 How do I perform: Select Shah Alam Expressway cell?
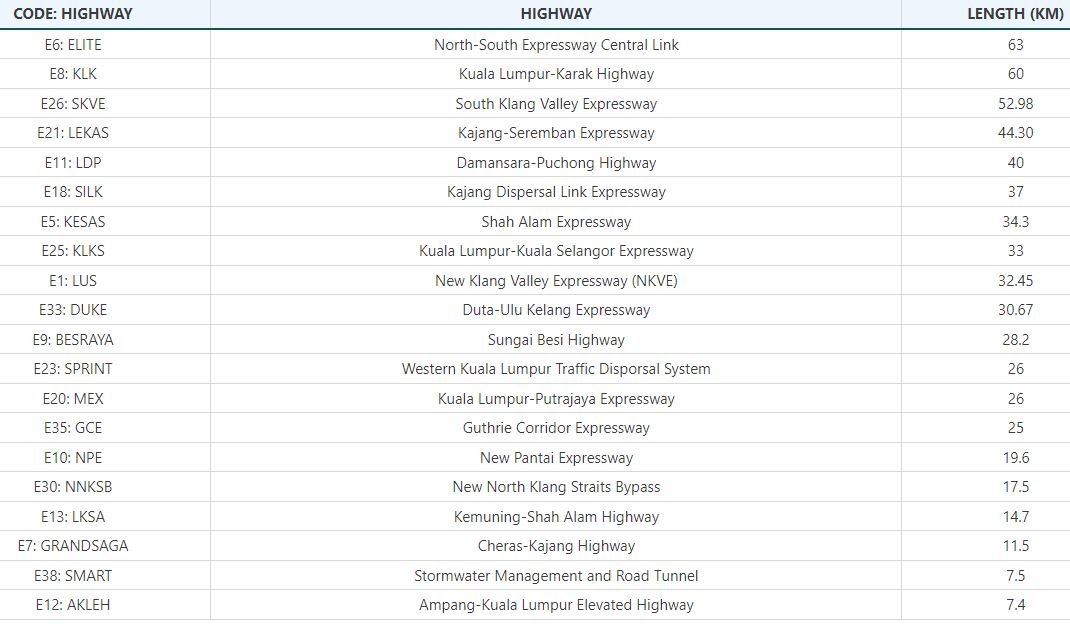point(556,222)
